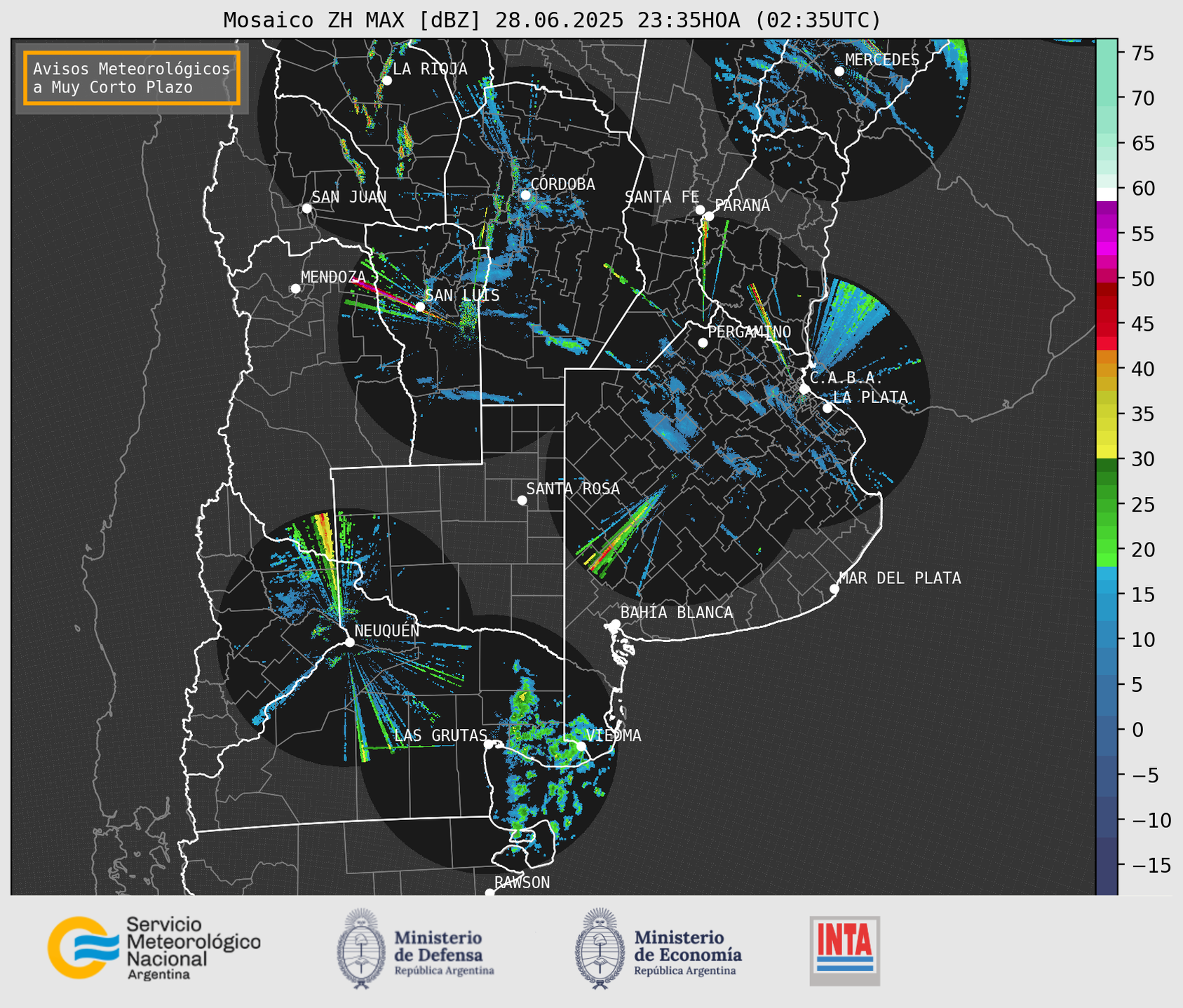Image resolution: width=1183 pixels, height=1008 pixels.
Task: Click the MENDOZA label text
Action: tap(333, 277)
